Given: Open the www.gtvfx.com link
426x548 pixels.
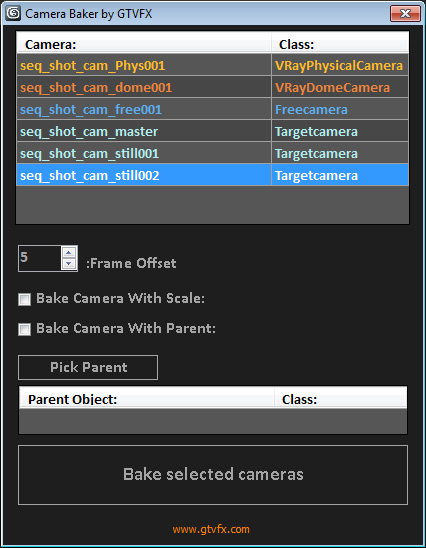Looking at the screenshot, I should (x=211, y=529).
